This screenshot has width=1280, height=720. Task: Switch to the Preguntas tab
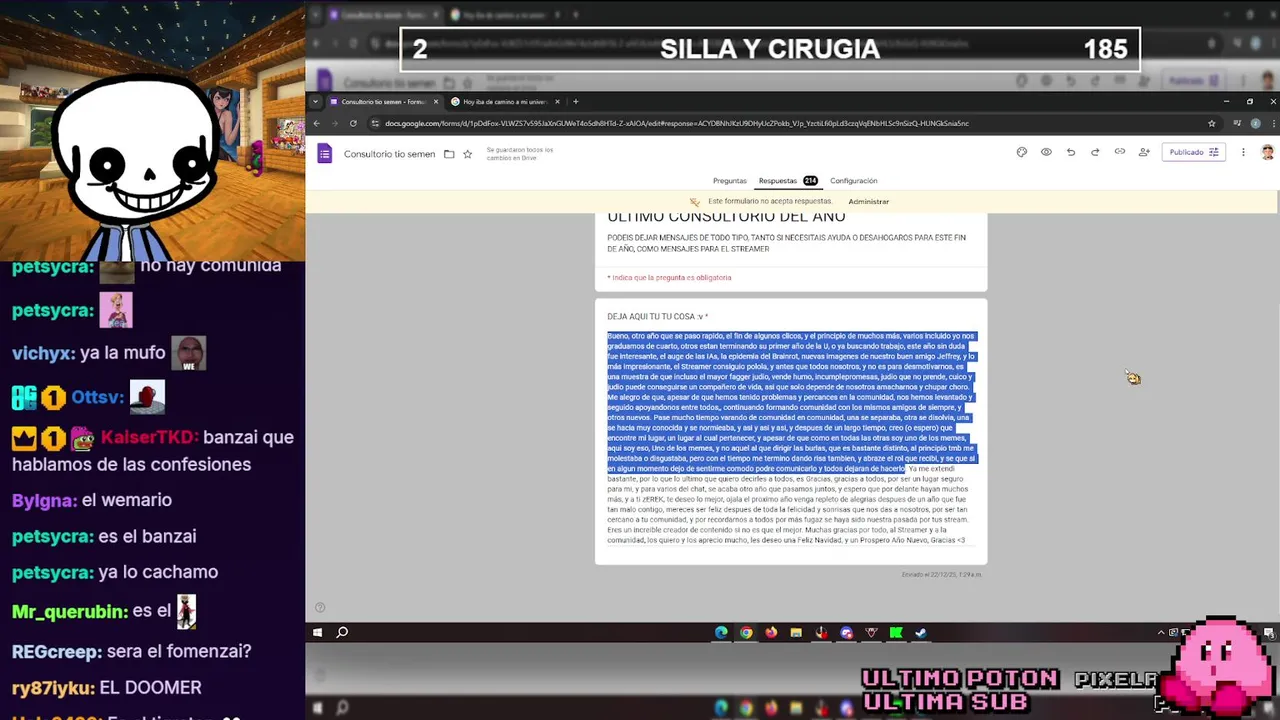coord(729,181)
